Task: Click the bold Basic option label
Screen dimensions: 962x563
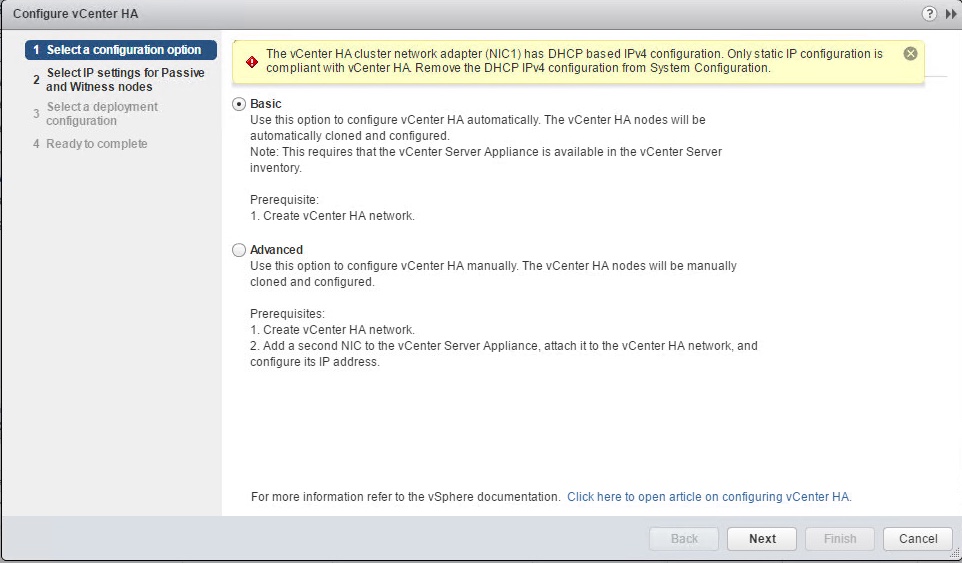Action: click(266, 104)
